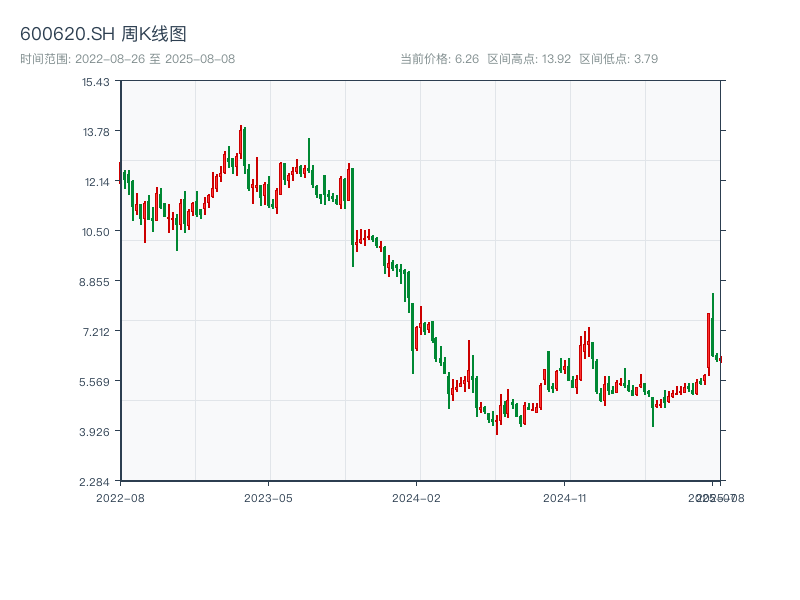Select the 2022-08 x-axis date label
Image resolution: width=800 pixels, height=600 pixels.
point(120,497)
